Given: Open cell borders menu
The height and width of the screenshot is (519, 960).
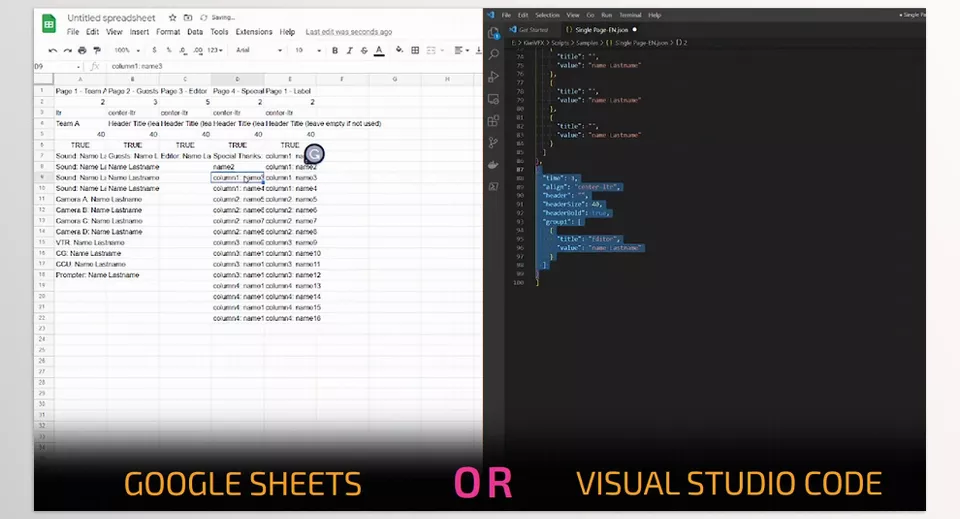Looking at the screenshot, I should (x=415, y=50).
